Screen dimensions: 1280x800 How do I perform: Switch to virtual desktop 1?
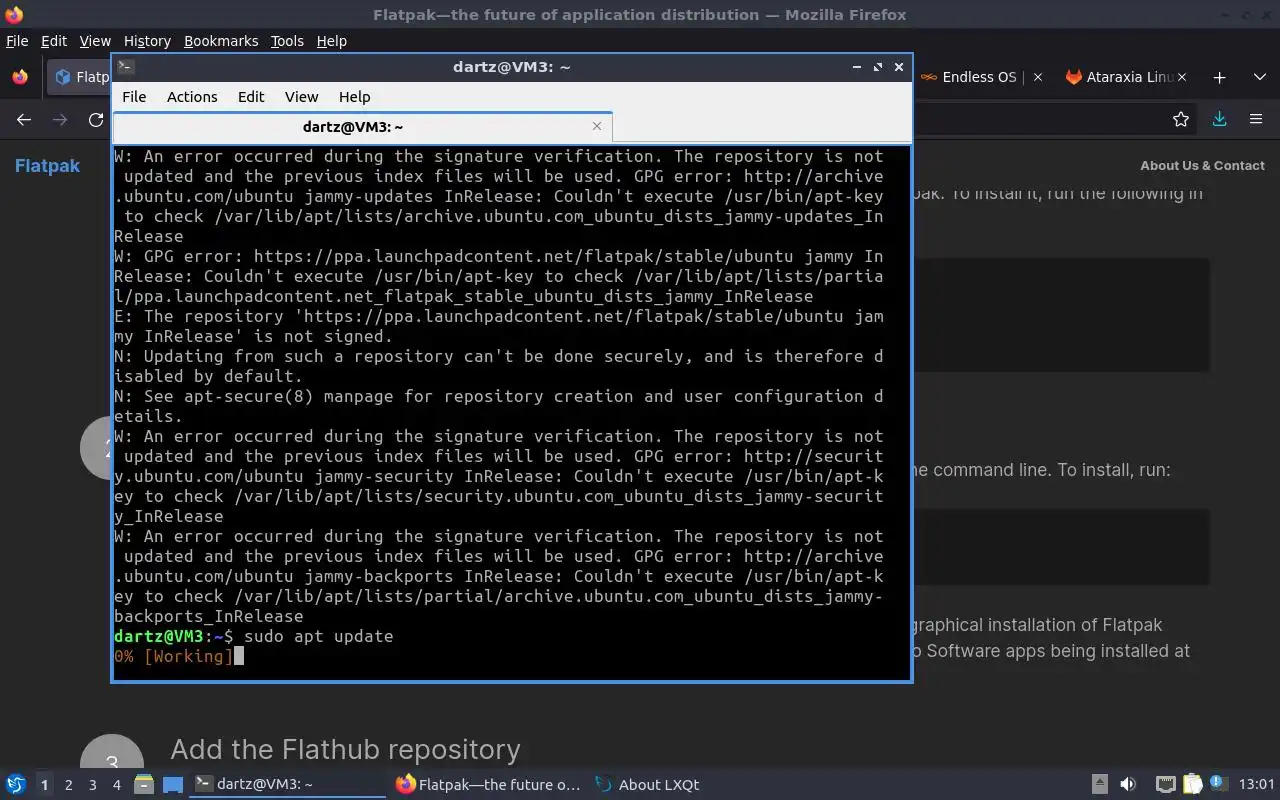(x=44, y=785)
